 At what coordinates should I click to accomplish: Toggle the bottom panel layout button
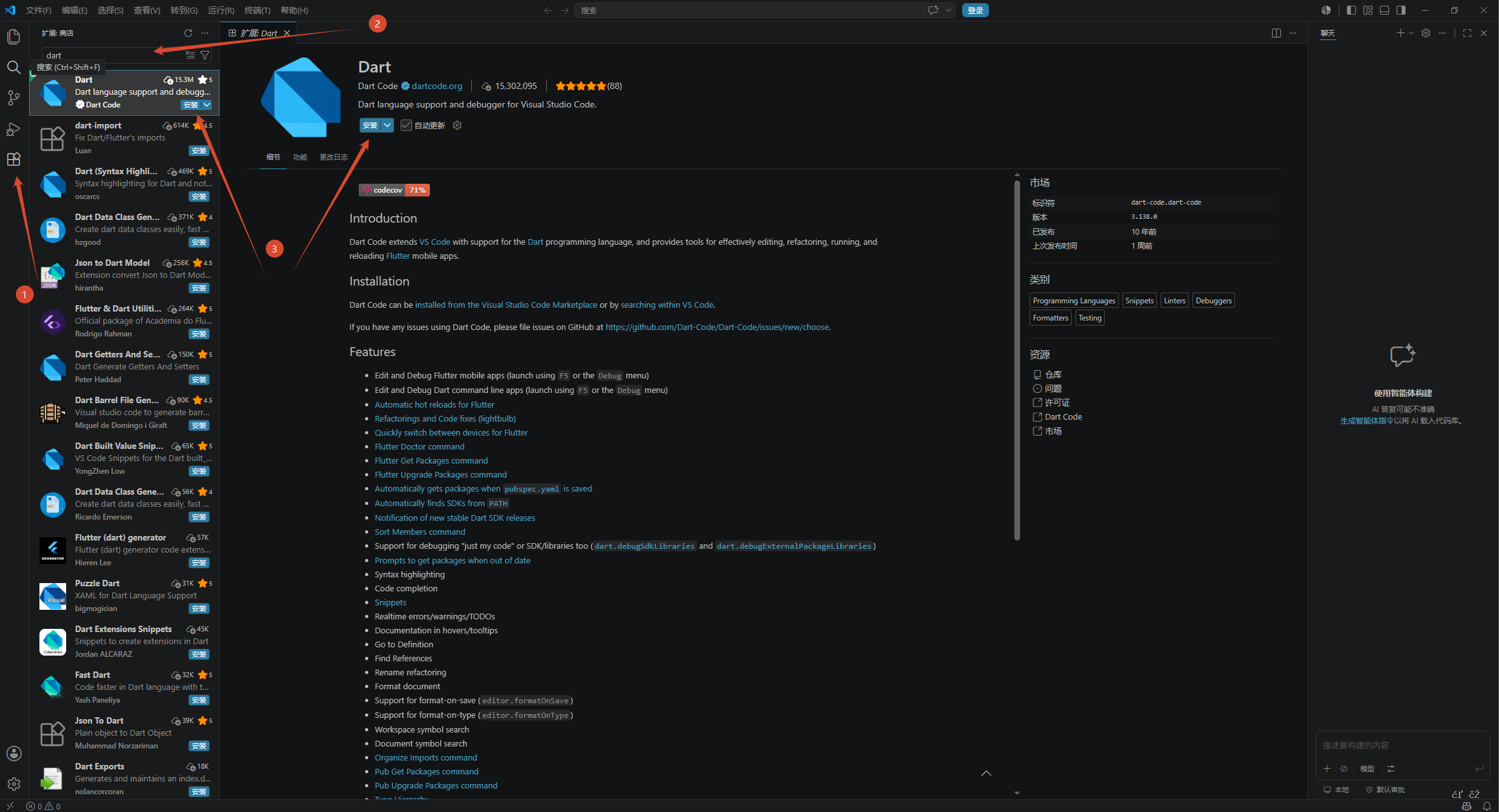(x=1385, y=10)
